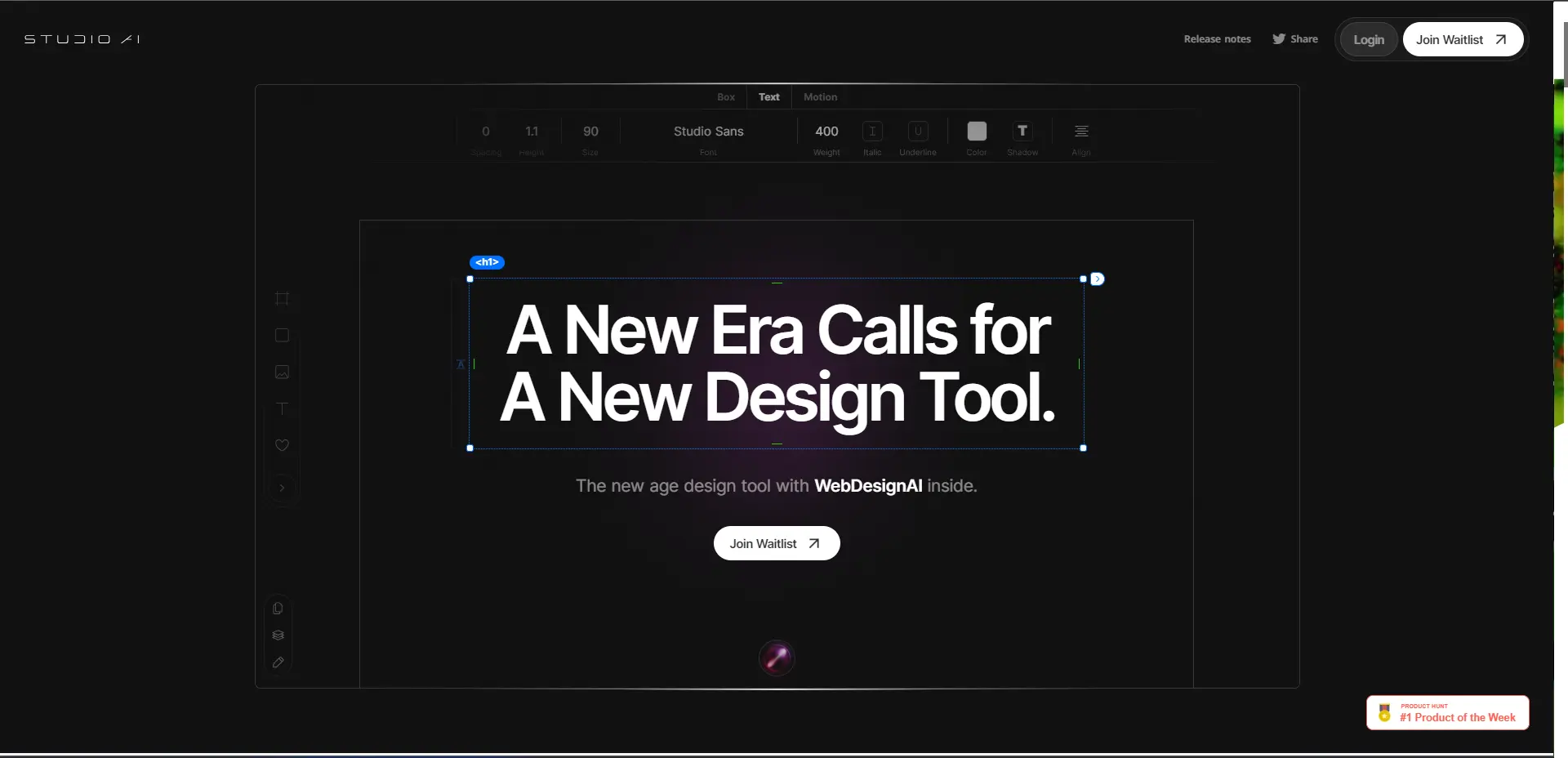The image size is (1568, 758).
Task: Select the Text tool icon
Action: click(x=282, y=408)
